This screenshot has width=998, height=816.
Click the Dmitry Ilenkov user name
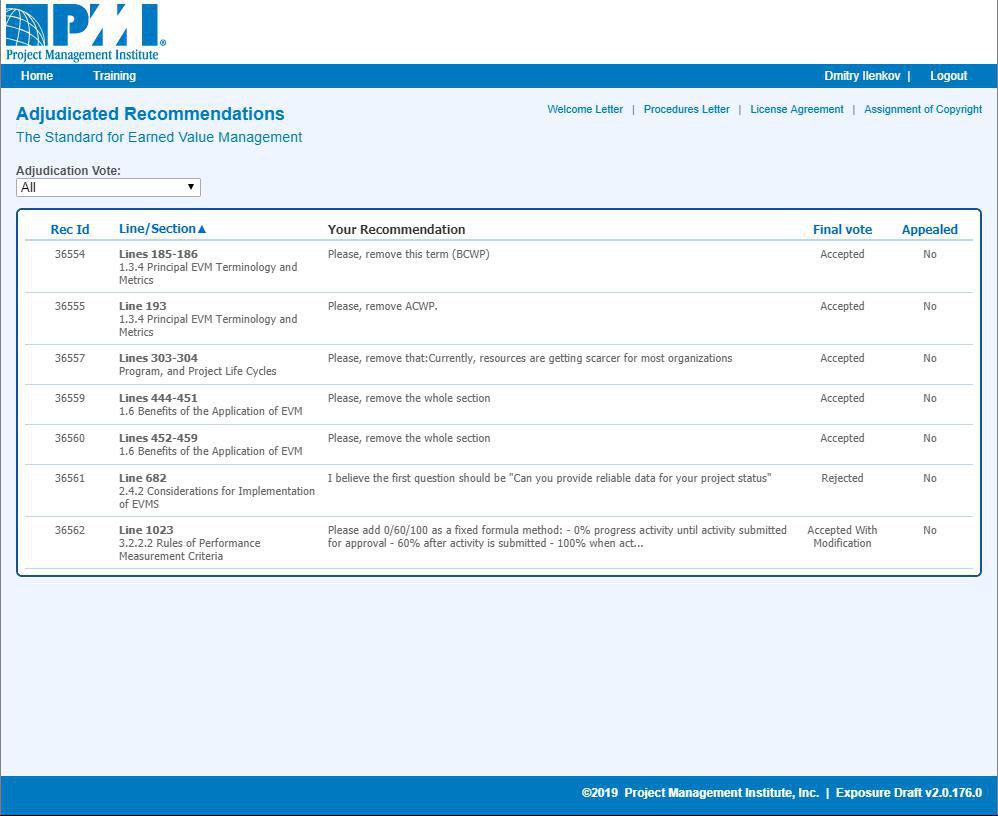[862, 76]
